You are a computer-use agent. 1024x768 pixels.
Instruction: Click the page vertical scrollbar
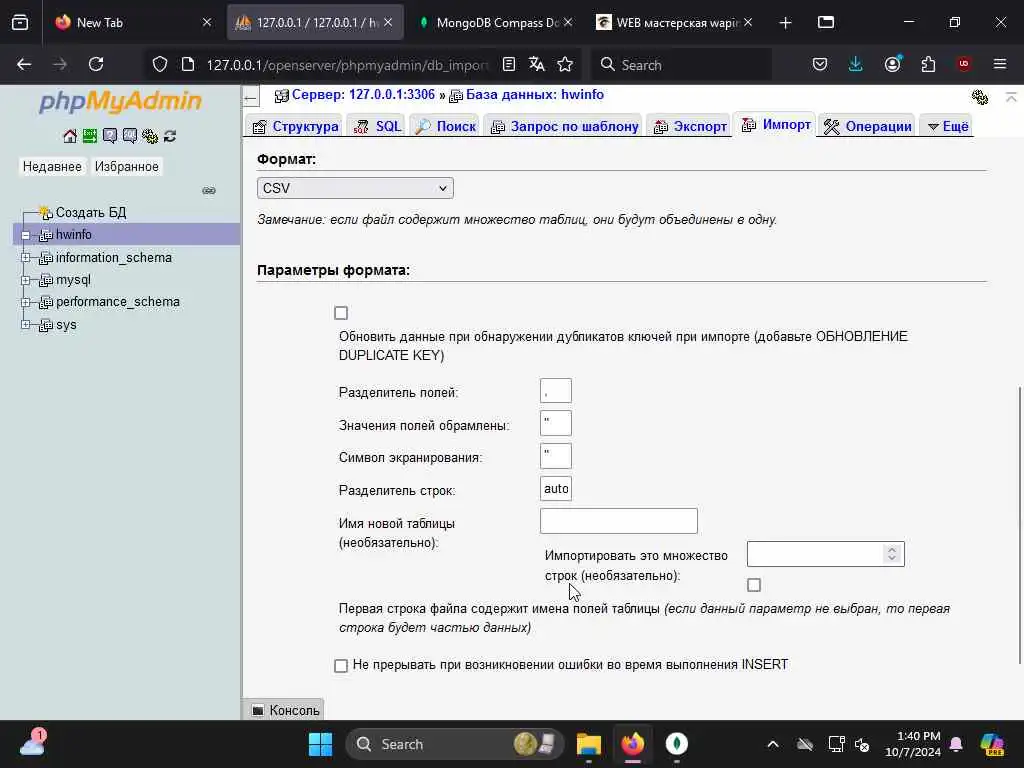[1019, 526]
